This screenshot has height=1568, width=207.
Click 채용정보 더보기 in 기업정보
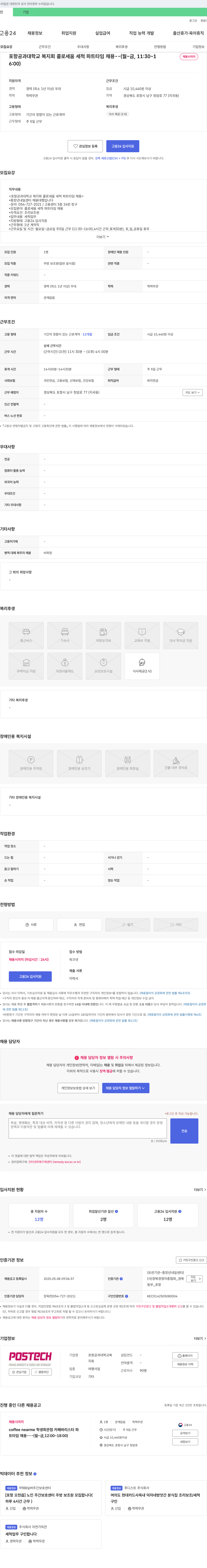185,1364
